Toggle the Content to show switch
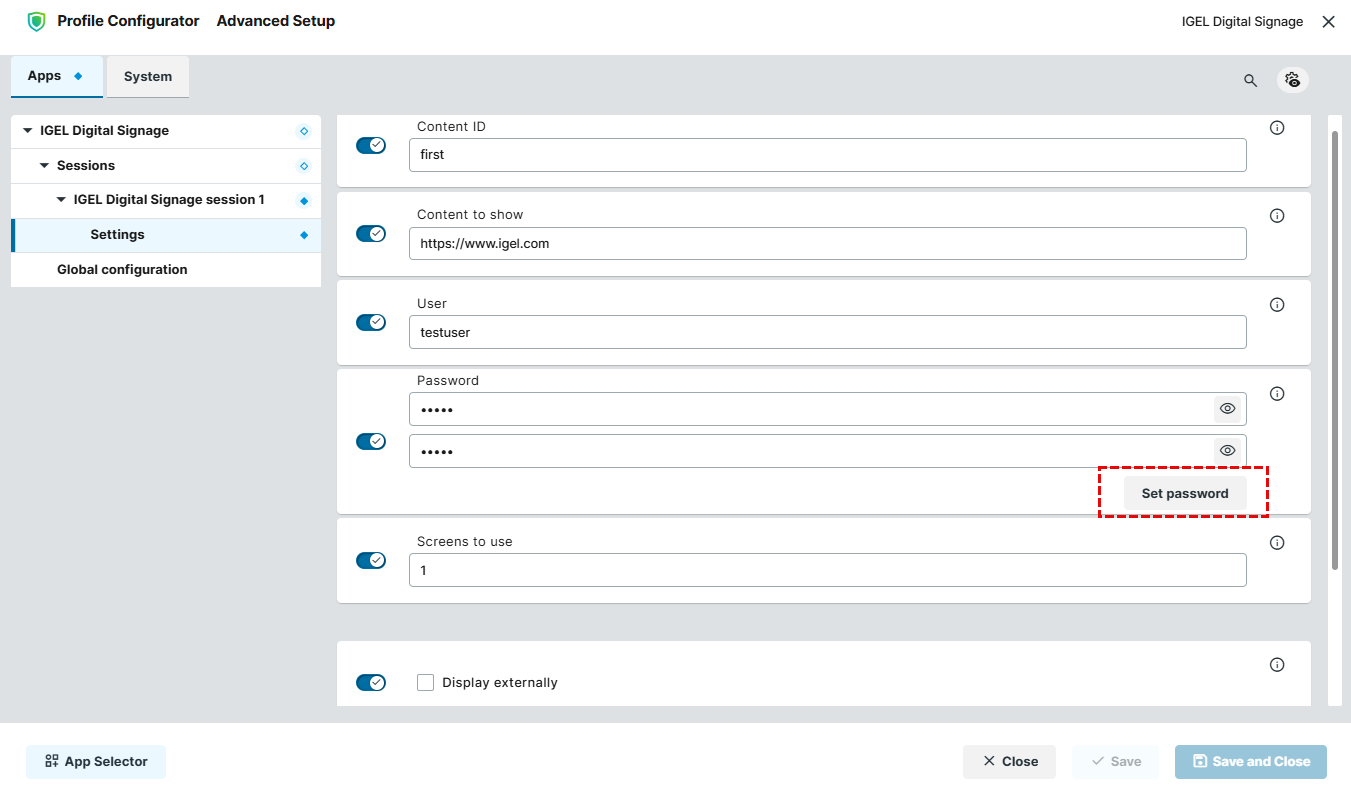1351x786 pixels. pos(371,234)
